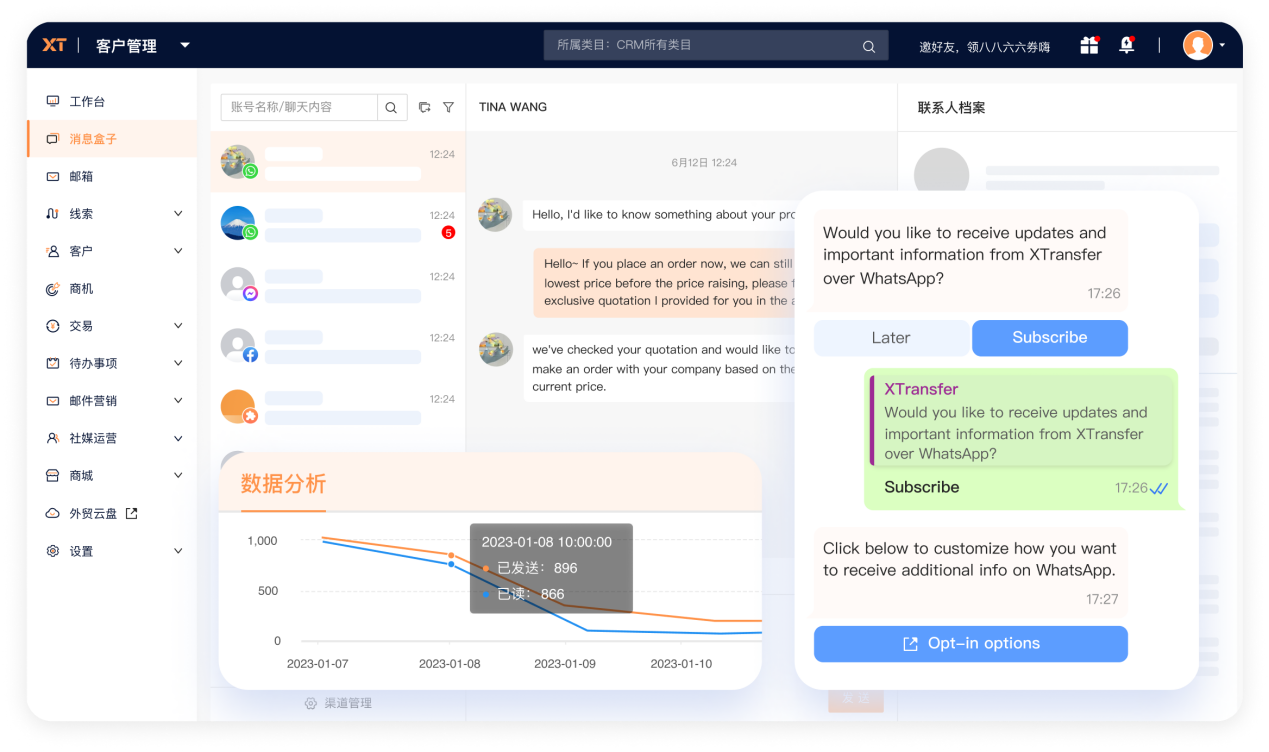
Task: Click the 邮箱 envelope icon
Action: click(x=53, y=176)
